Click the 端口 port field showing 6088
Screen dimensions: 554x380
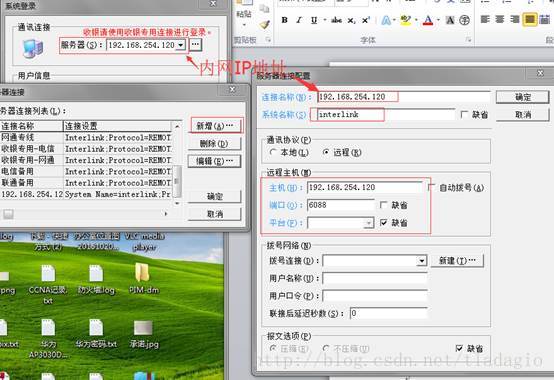pyautogui.click(x=341, y=205)
